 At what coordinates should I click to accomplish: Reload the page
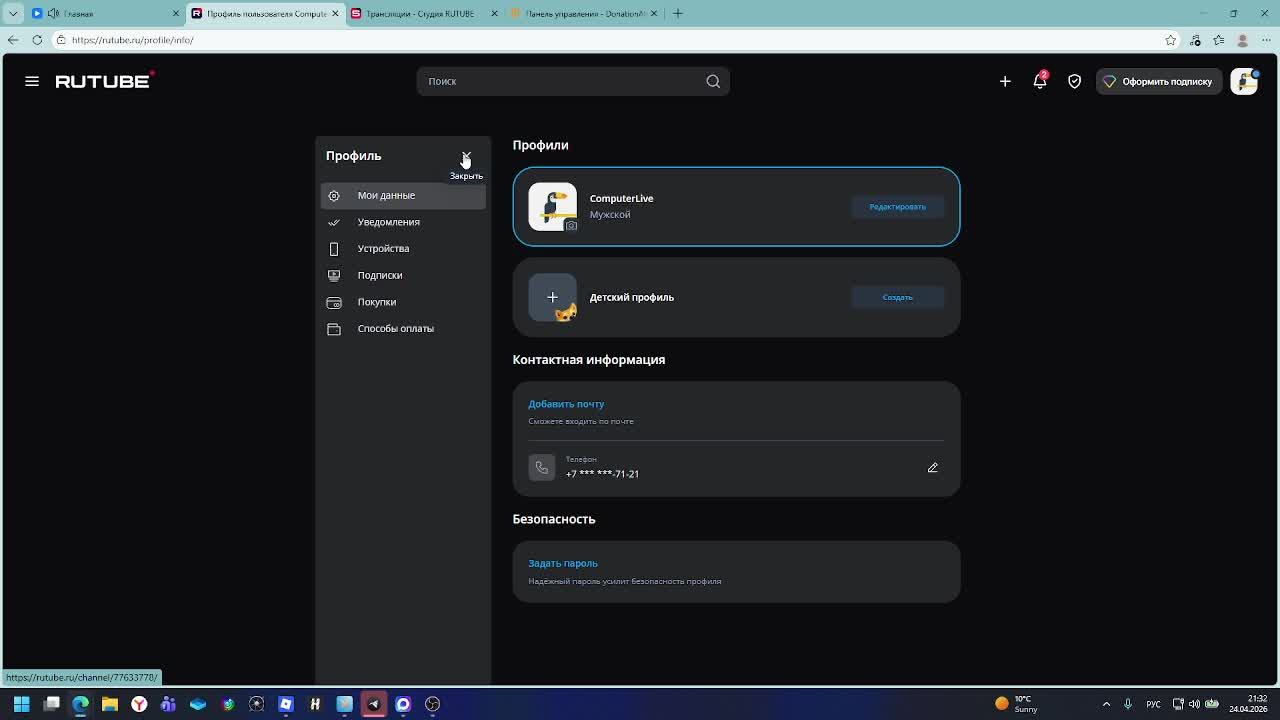tap(37, 40)
